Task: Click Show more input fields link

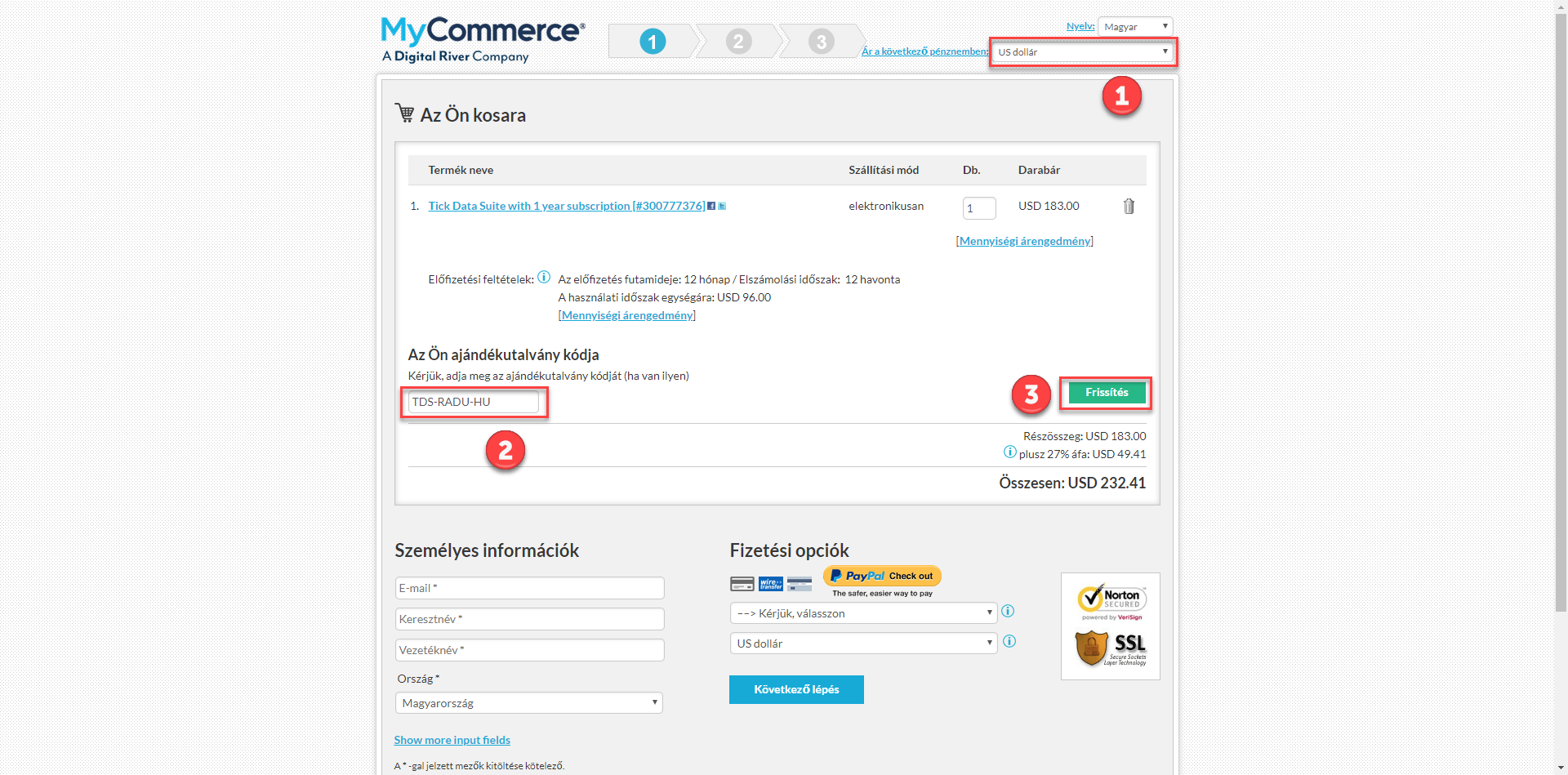Action: click(452, 740)
